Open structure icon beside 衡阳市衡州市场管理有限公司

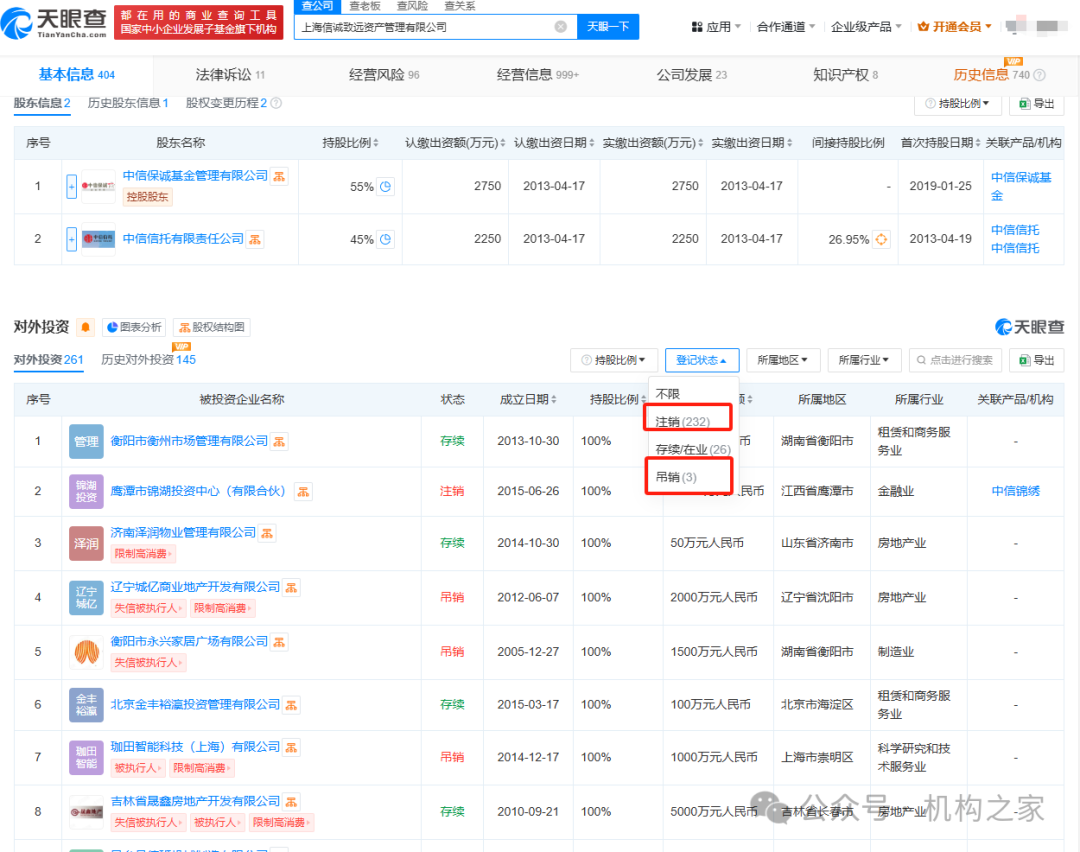[x=279, y=441]
